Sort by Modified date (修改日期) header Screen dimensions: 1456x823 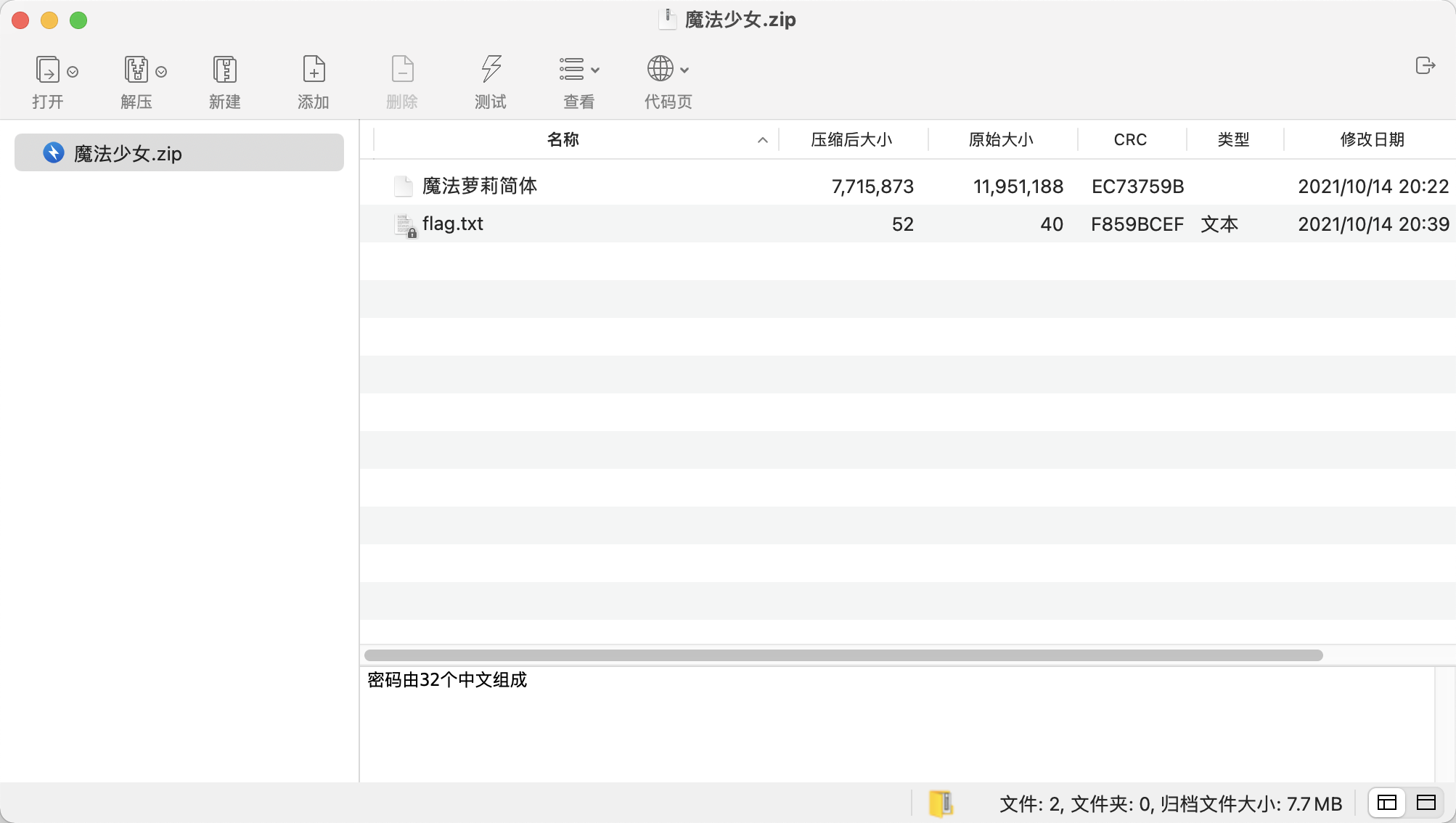(x=1372, y=139)
